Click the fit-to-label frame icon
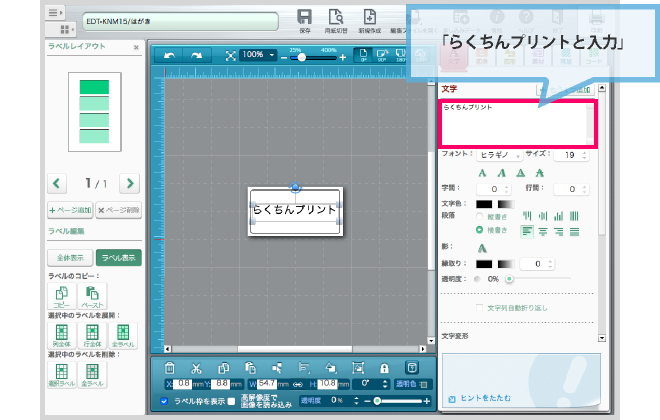This screenshot has height=420, width=660. (x=358, y=368)
